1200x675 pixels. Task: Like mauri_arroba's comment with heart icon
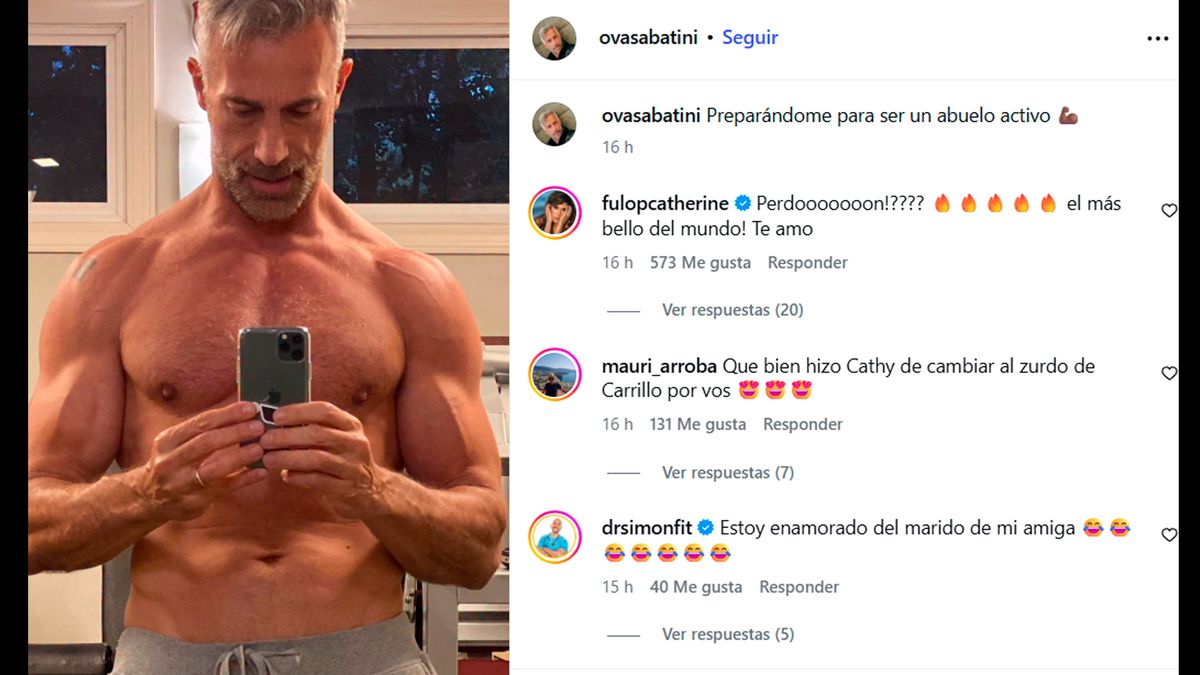point(1168,373)
